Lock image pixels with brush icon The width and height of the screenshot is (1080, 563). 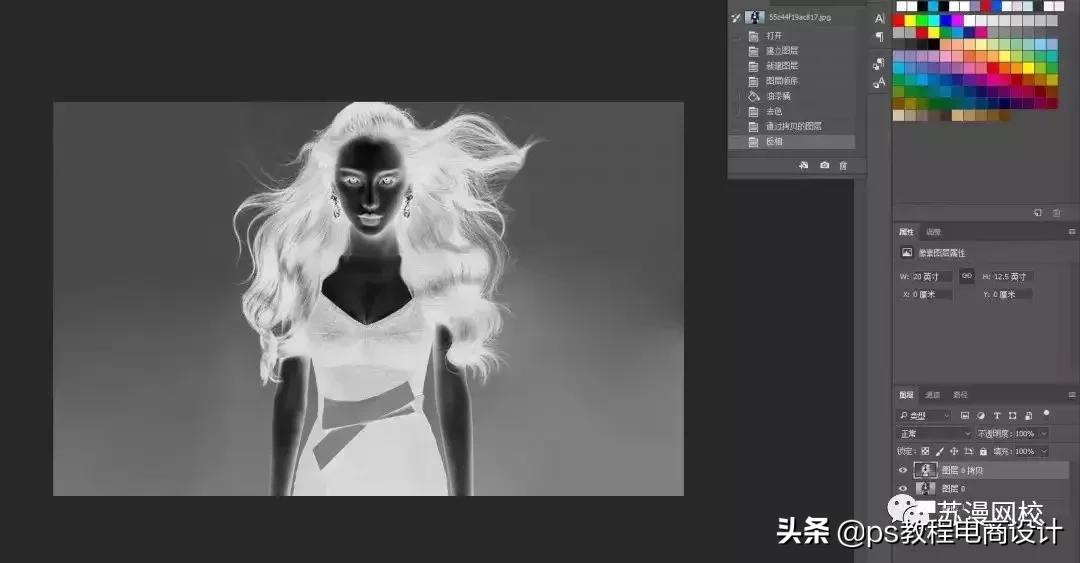pyautogui.click(x=939, y=451)
